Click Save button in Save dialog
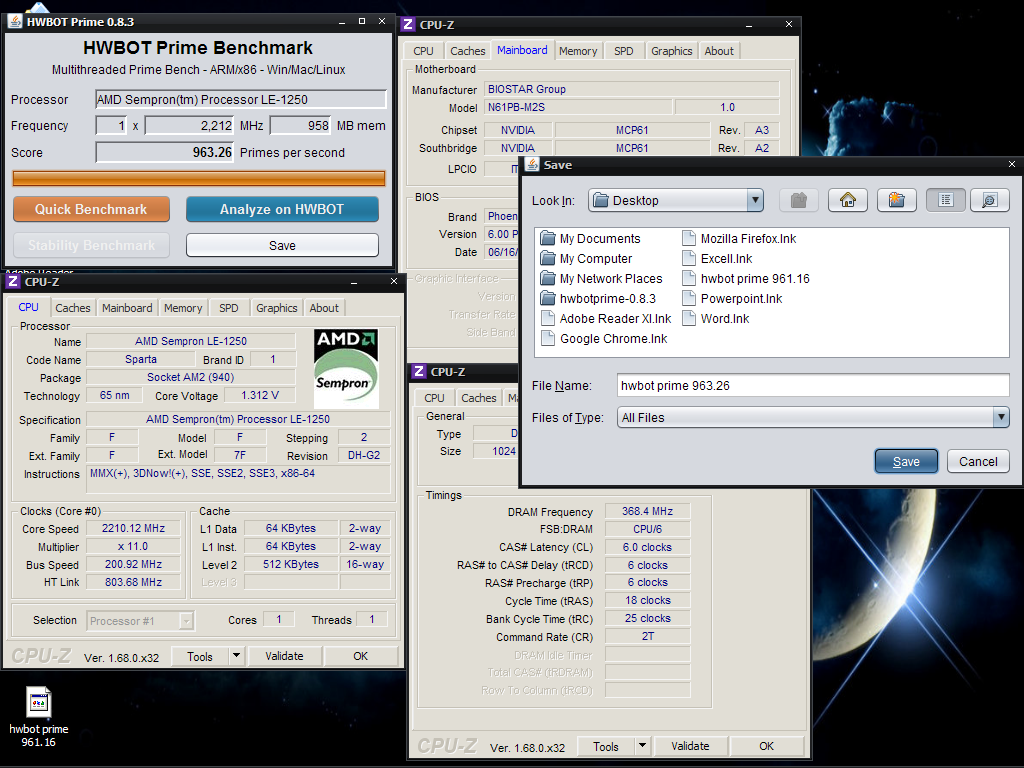 [x=906, y=461]
